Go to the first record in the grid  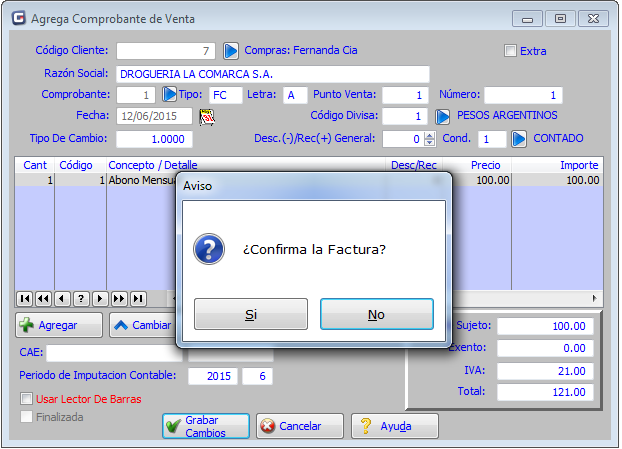26,298
